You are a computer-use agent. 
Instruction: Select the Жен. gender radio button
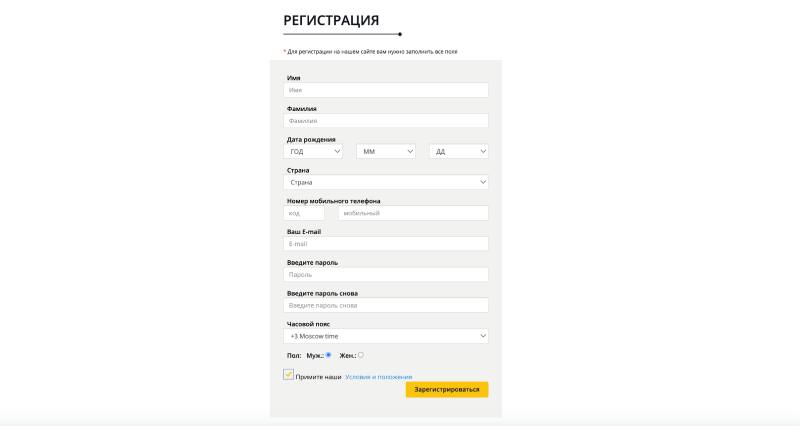click(x=361, y=355)
